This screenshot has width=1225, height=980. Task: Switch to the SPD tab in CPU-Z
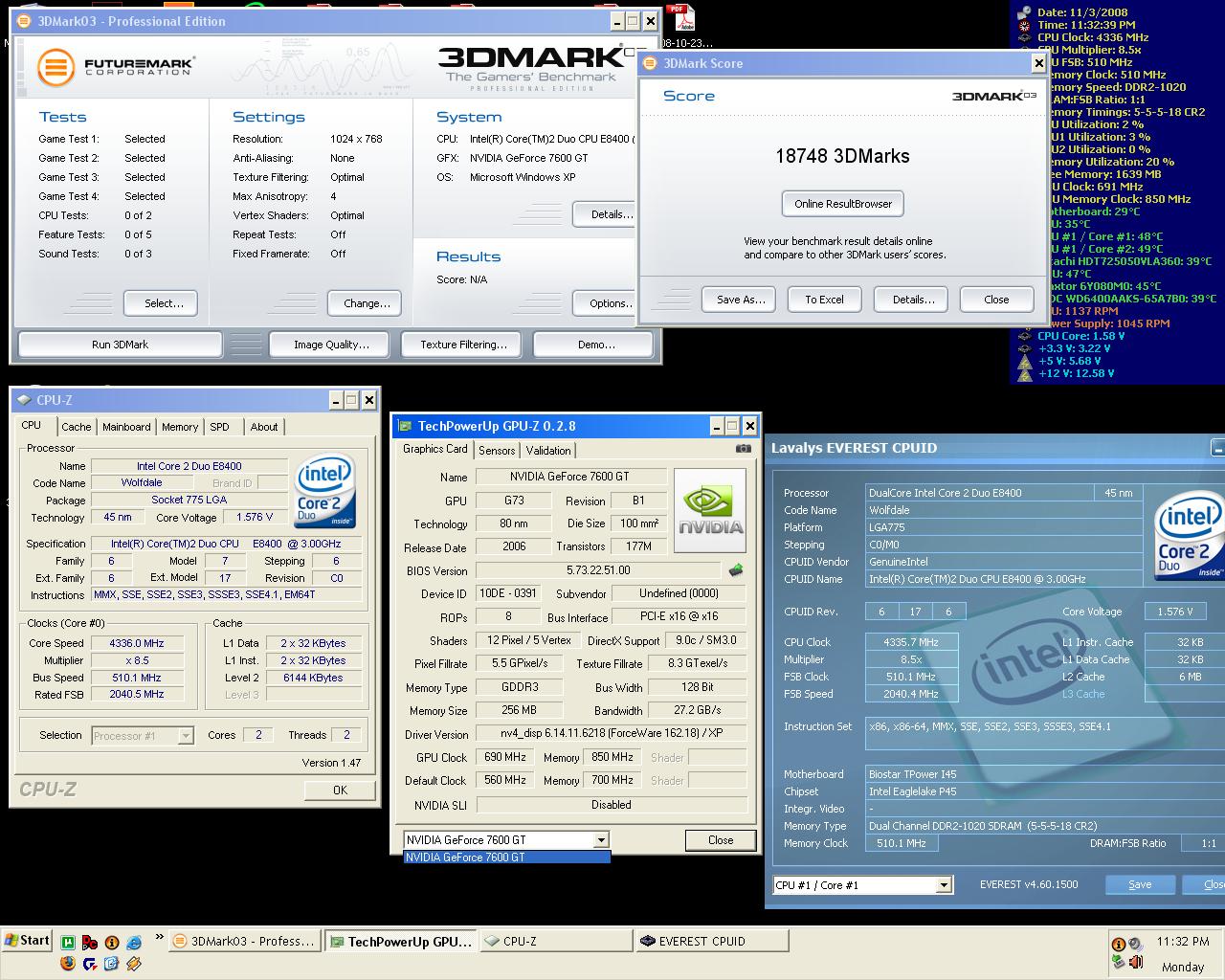[220, 427]
